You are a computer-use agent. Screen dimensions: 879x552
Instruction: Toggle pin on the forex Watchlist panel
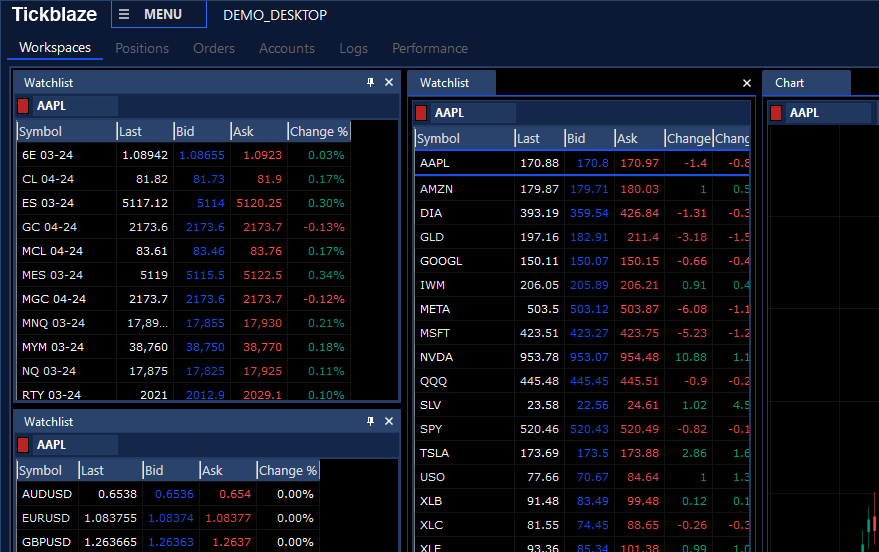click(370, 422)
